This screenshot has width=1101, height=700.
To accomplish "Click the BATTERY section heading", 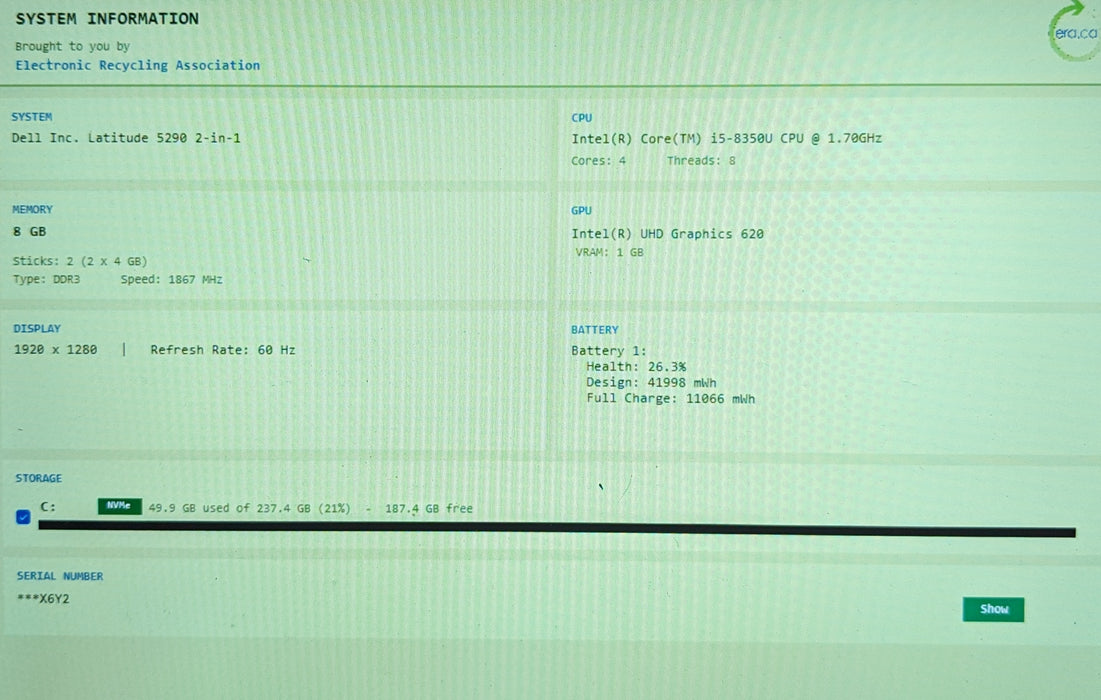I will coord(595,330).
